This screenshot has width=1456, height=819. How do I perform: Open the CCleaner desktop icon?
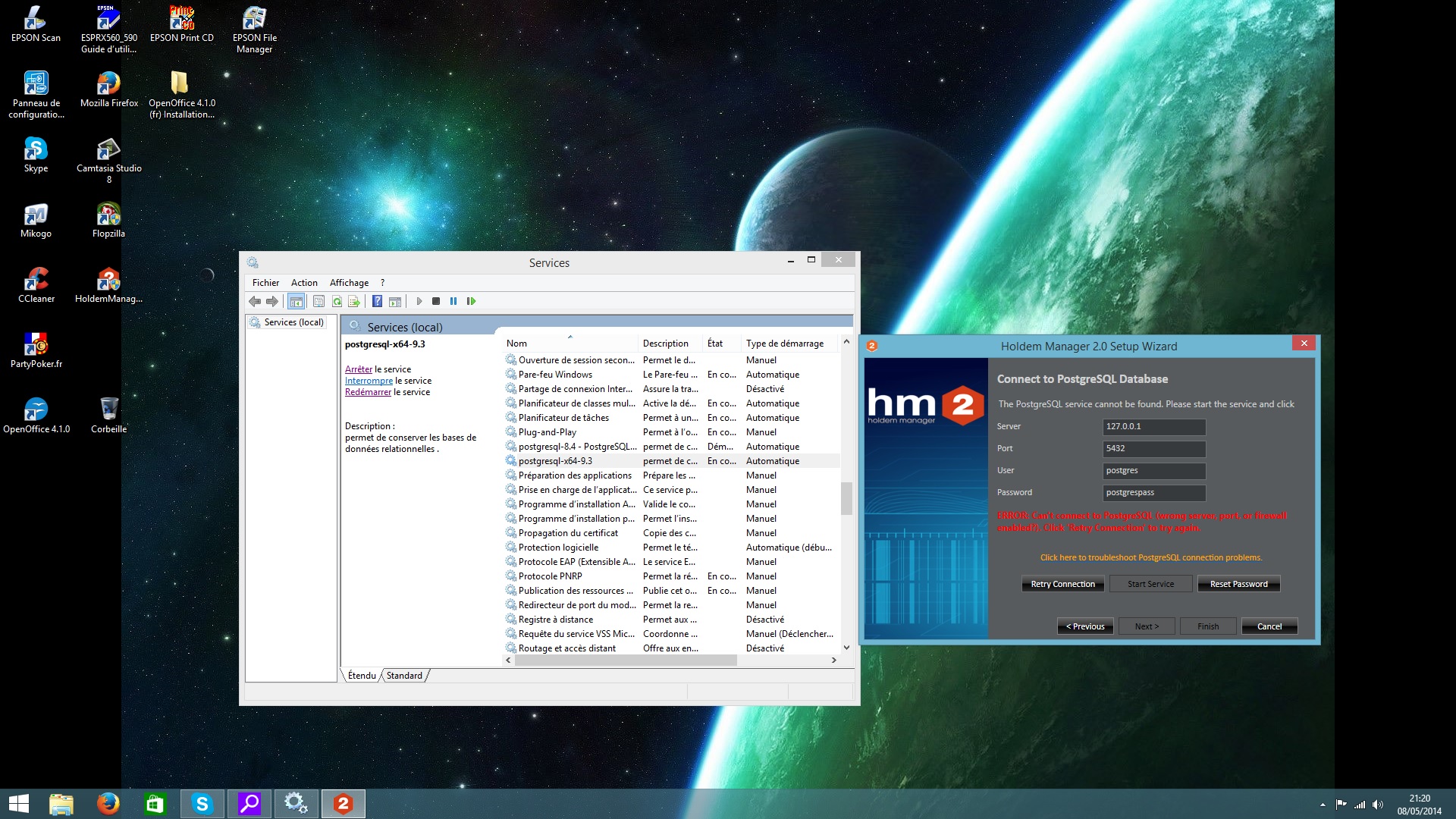coord(36,285)
